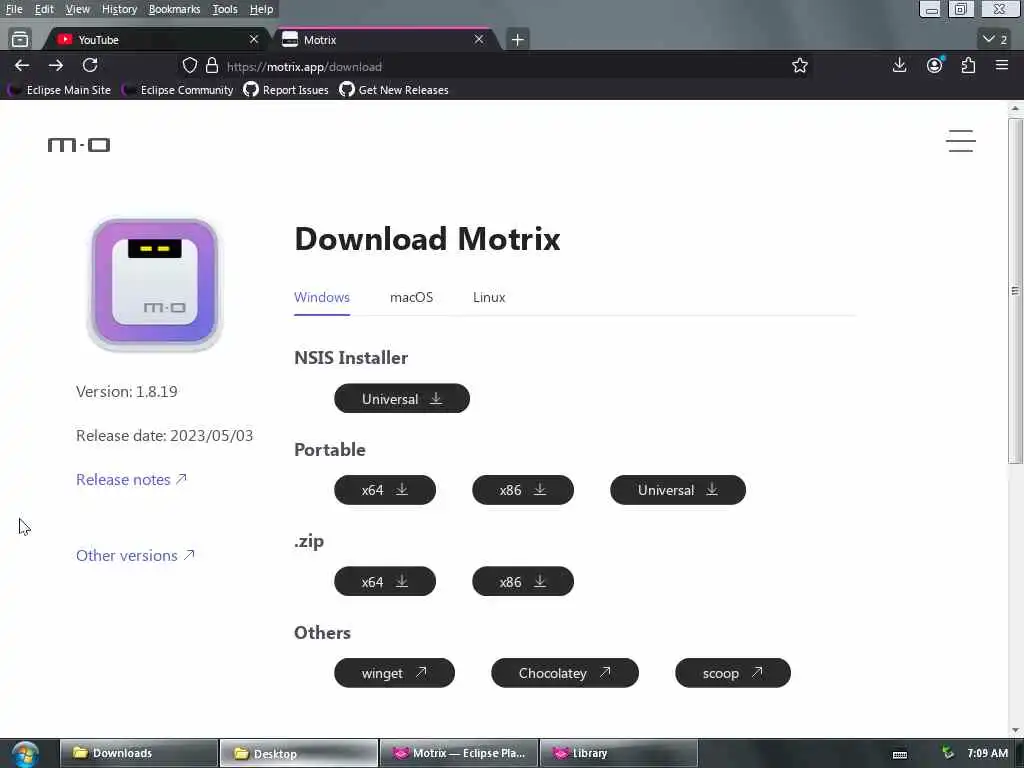
Task: Select the macOS platform tab
Action: coord(411,297)
